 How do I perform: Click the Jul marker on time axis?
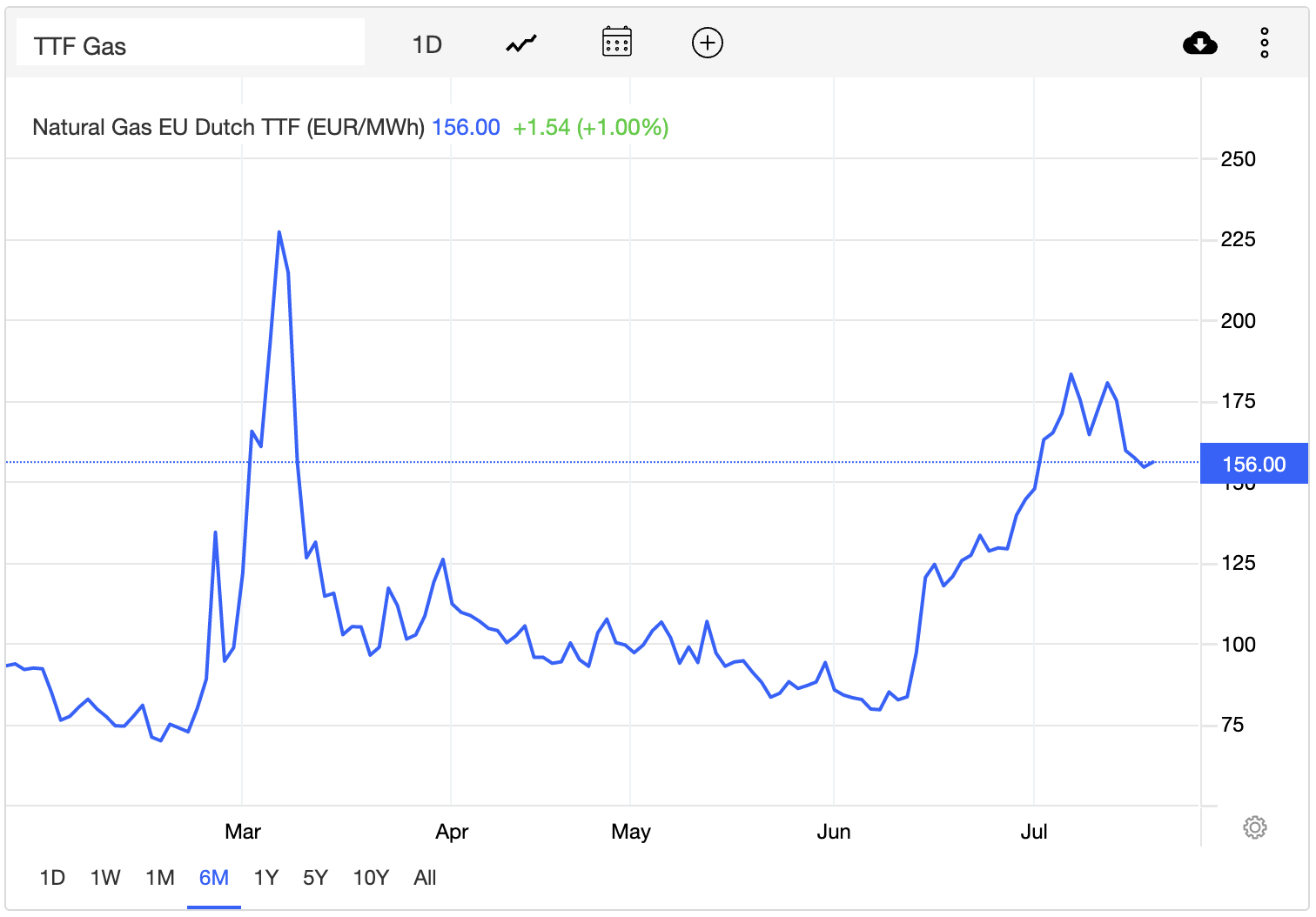(1033, 832)
